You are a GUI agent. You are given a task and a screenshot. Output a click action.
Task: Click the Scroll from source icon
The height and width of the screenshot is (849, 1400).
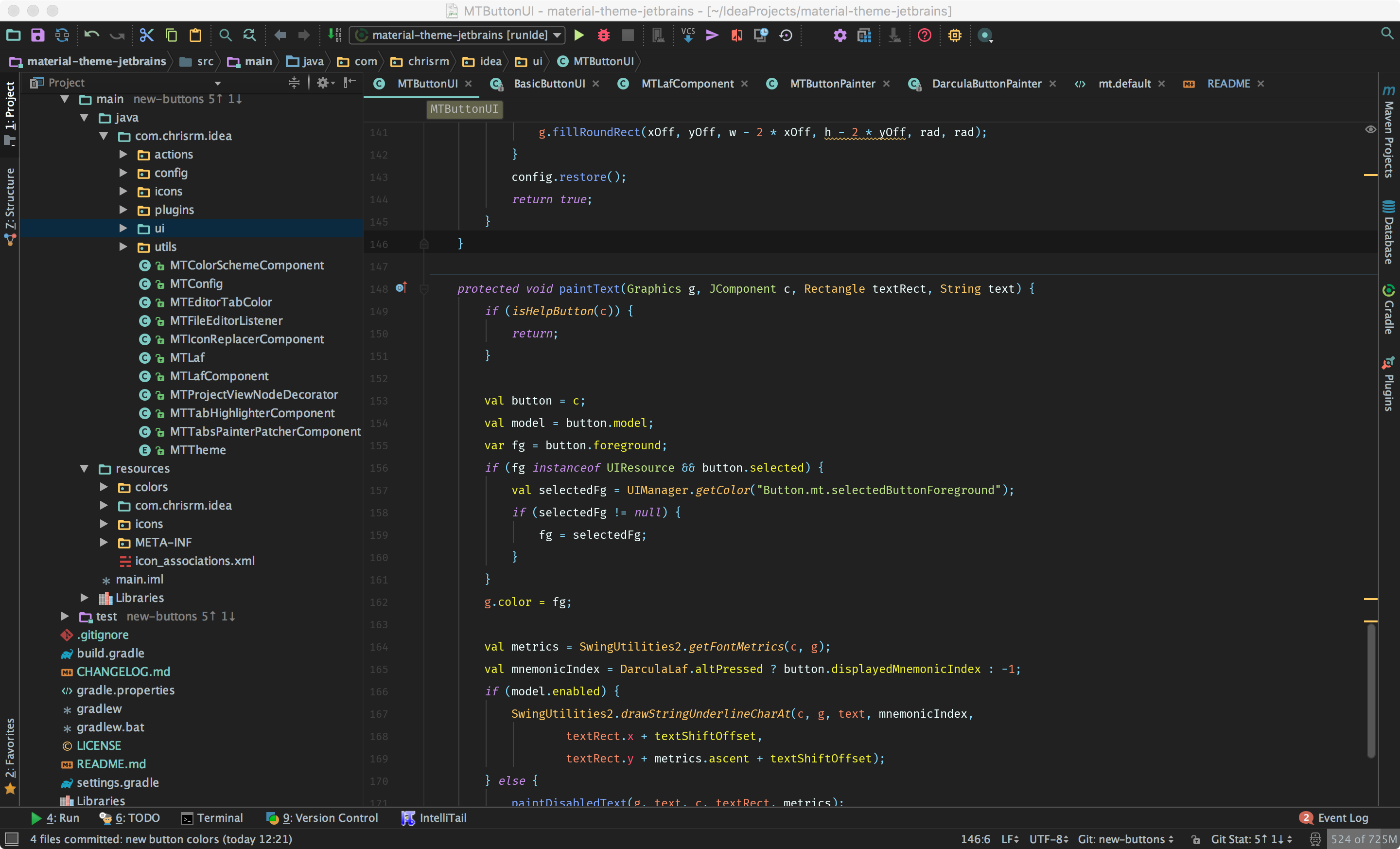[294, 83]
